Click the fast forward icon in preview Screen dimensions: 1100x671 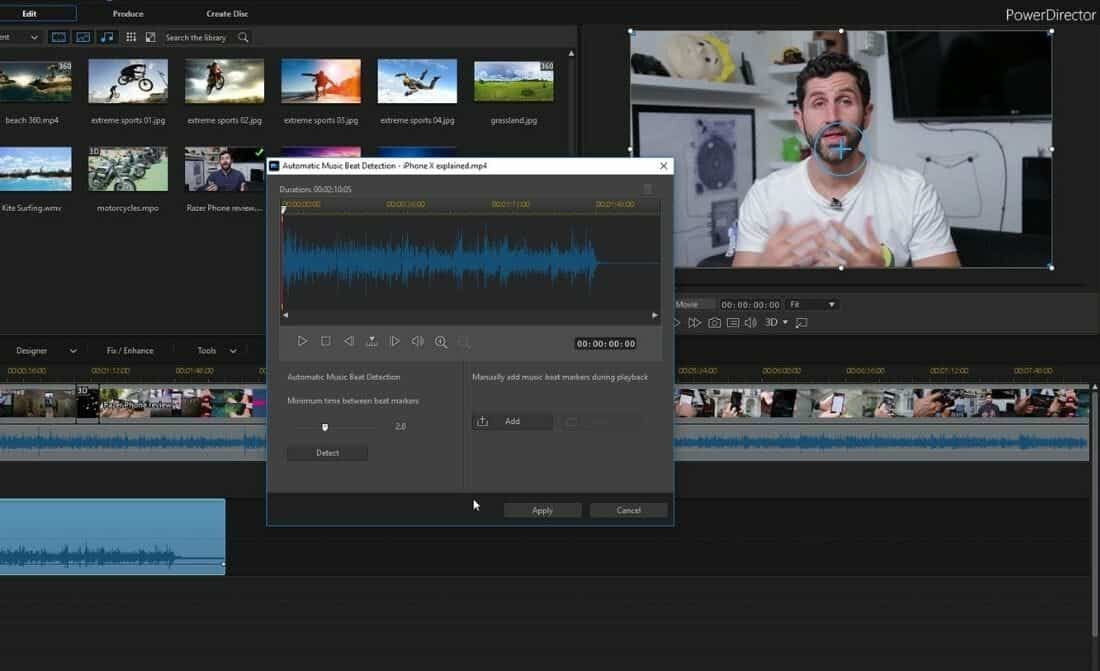point(694,323)
